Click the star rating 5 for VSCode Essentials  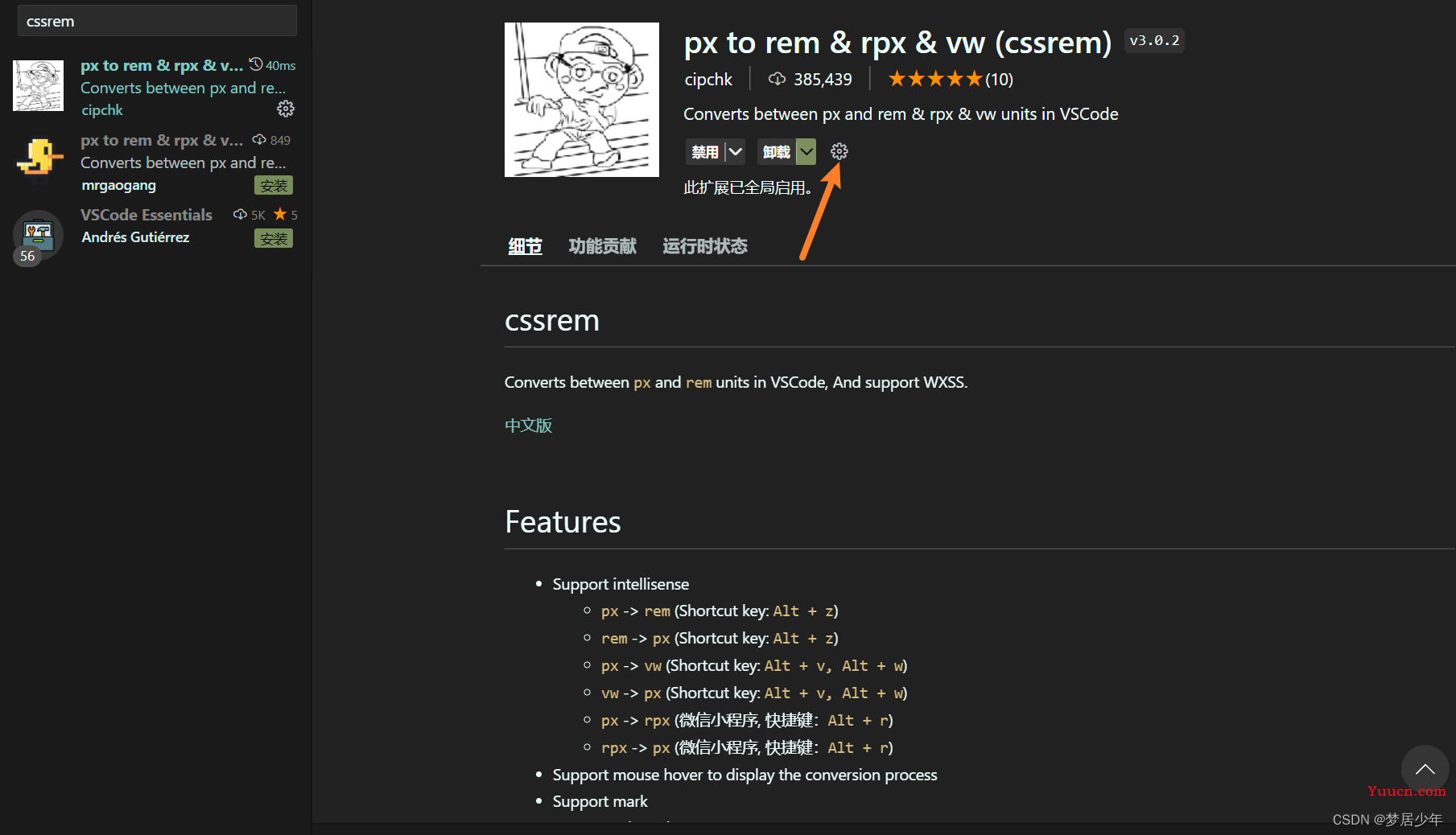coord(286,215)
